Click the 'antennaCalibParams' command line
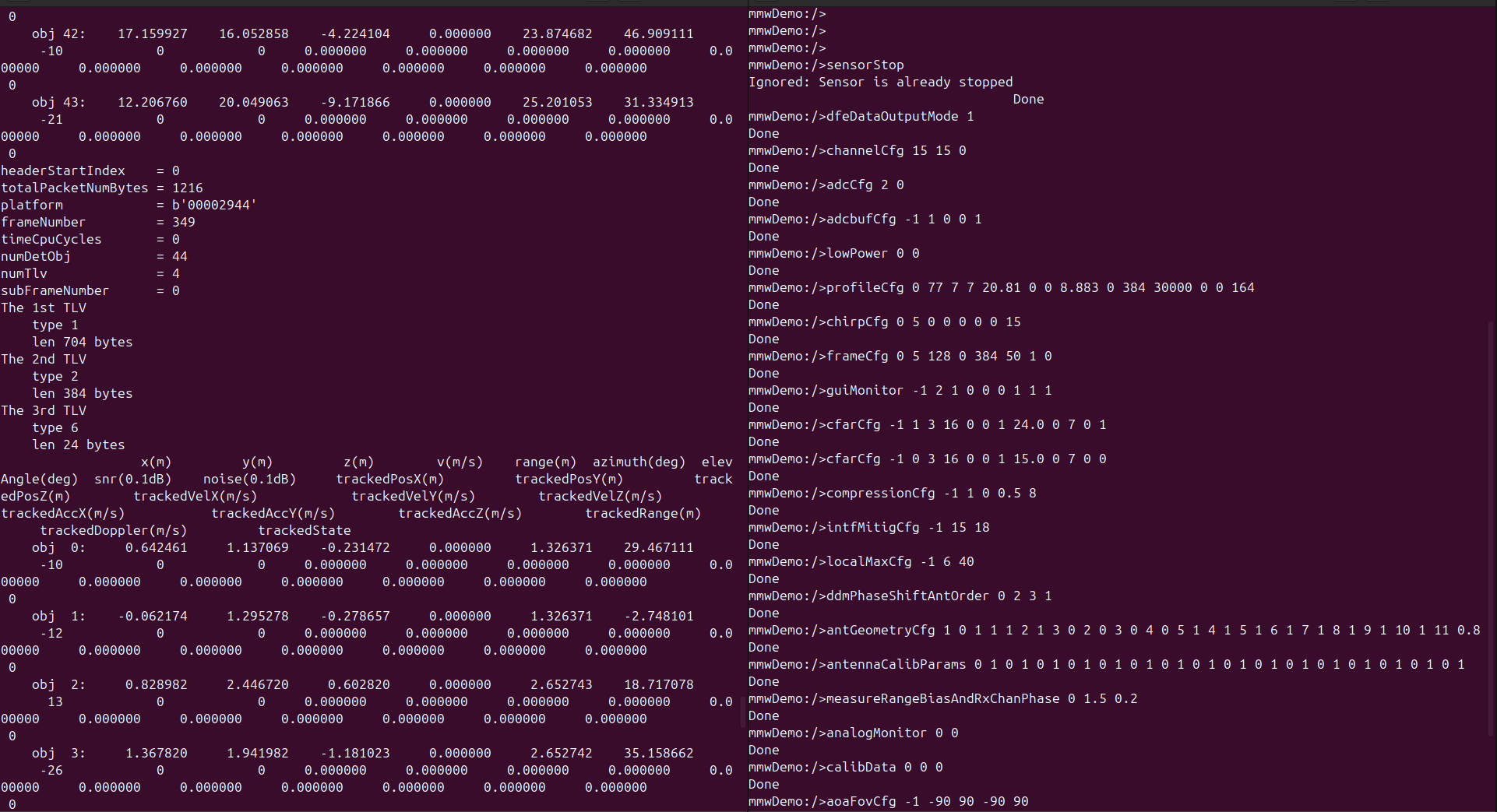Screen dimensions: 1497x812 click(1107, 665)
